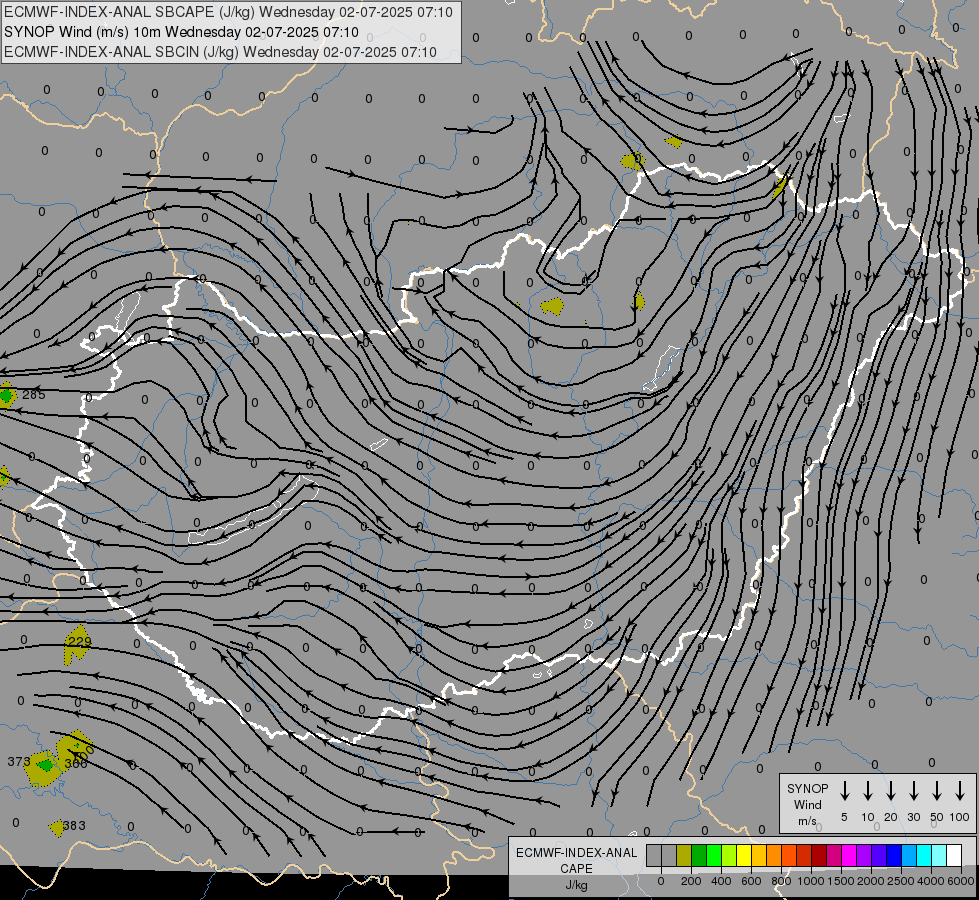Click the CAPE value label 229

pos(79,641)
